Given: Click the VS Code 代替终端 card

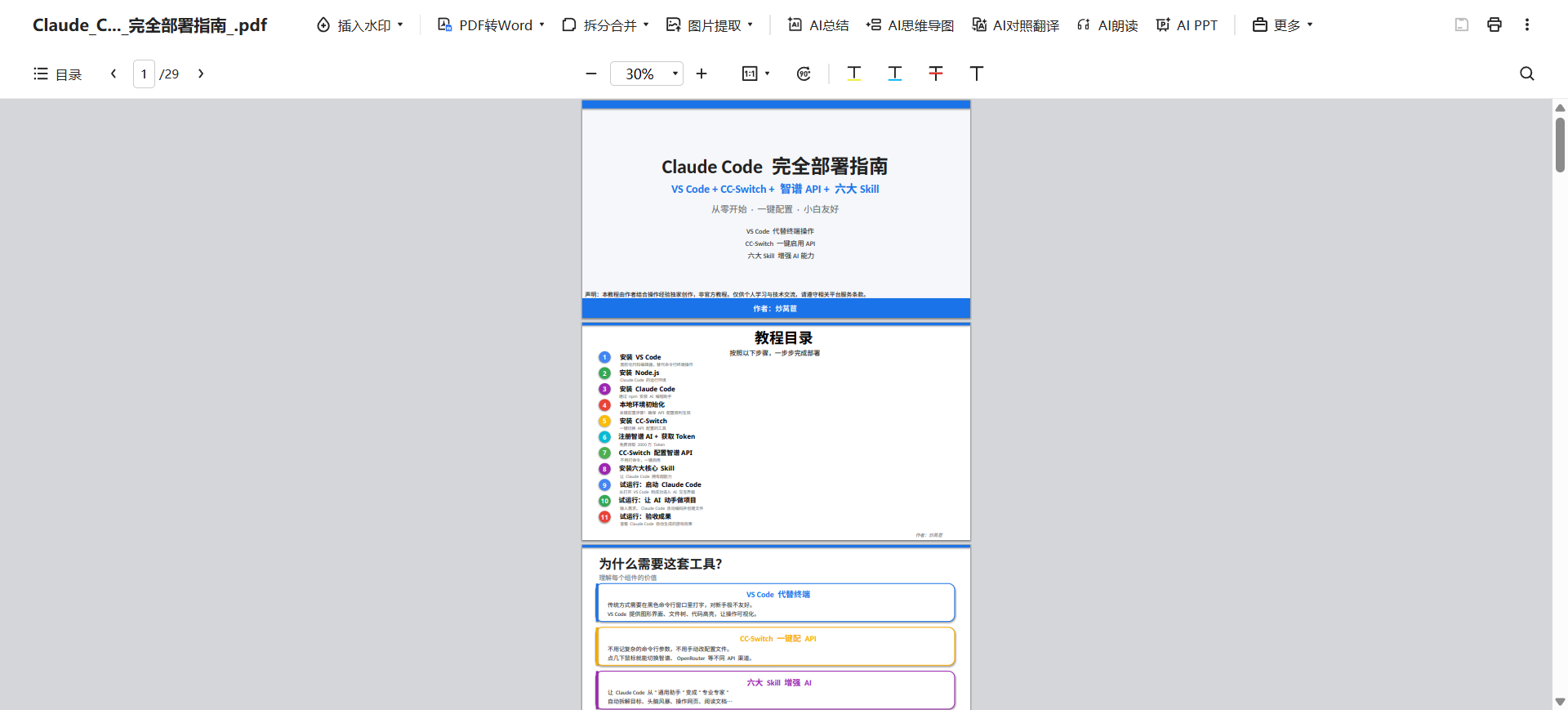Looking at the screenshot, I should [776, 603].
